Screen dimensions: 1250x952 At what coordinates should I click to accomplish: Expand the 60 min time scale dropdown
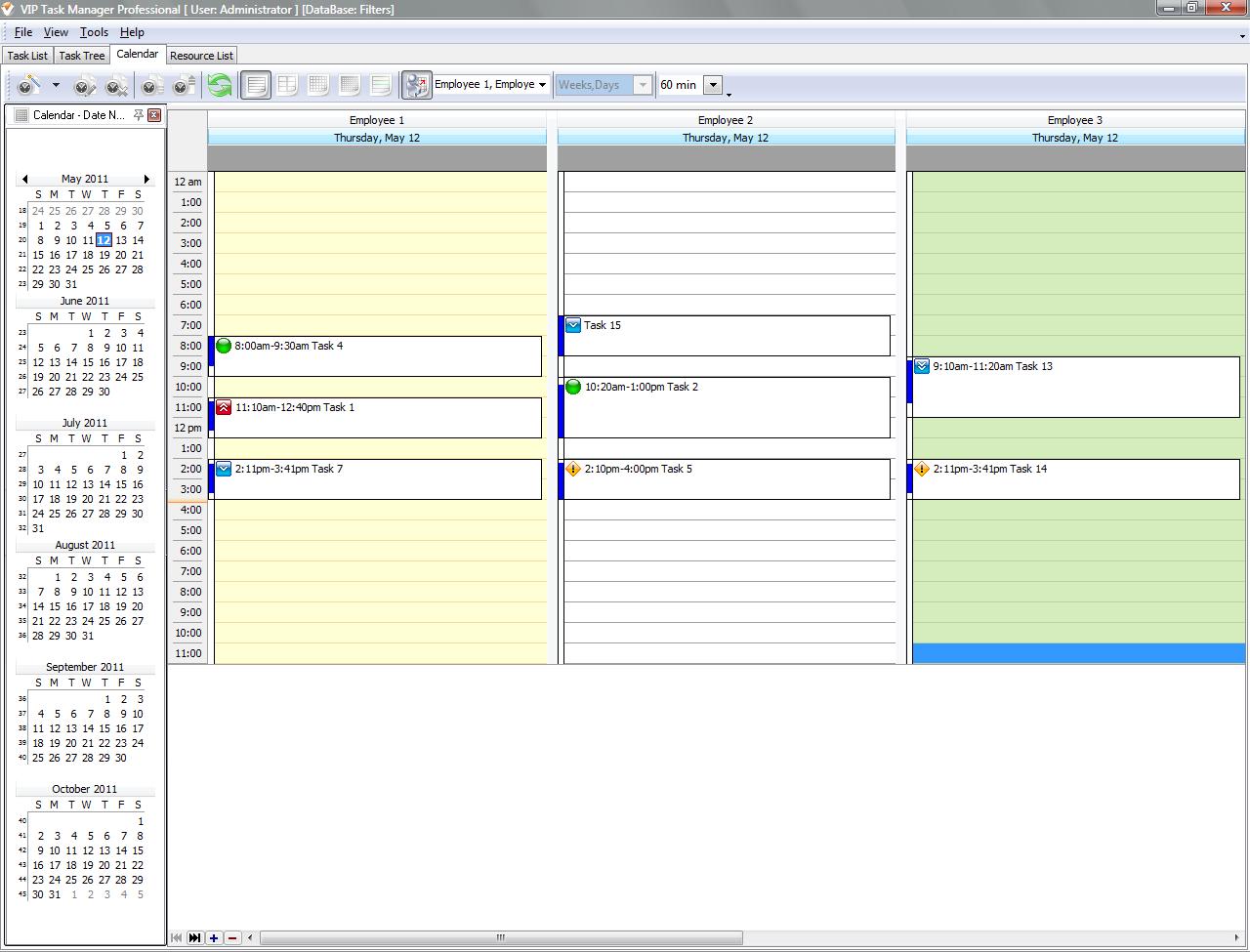[713, 85]
